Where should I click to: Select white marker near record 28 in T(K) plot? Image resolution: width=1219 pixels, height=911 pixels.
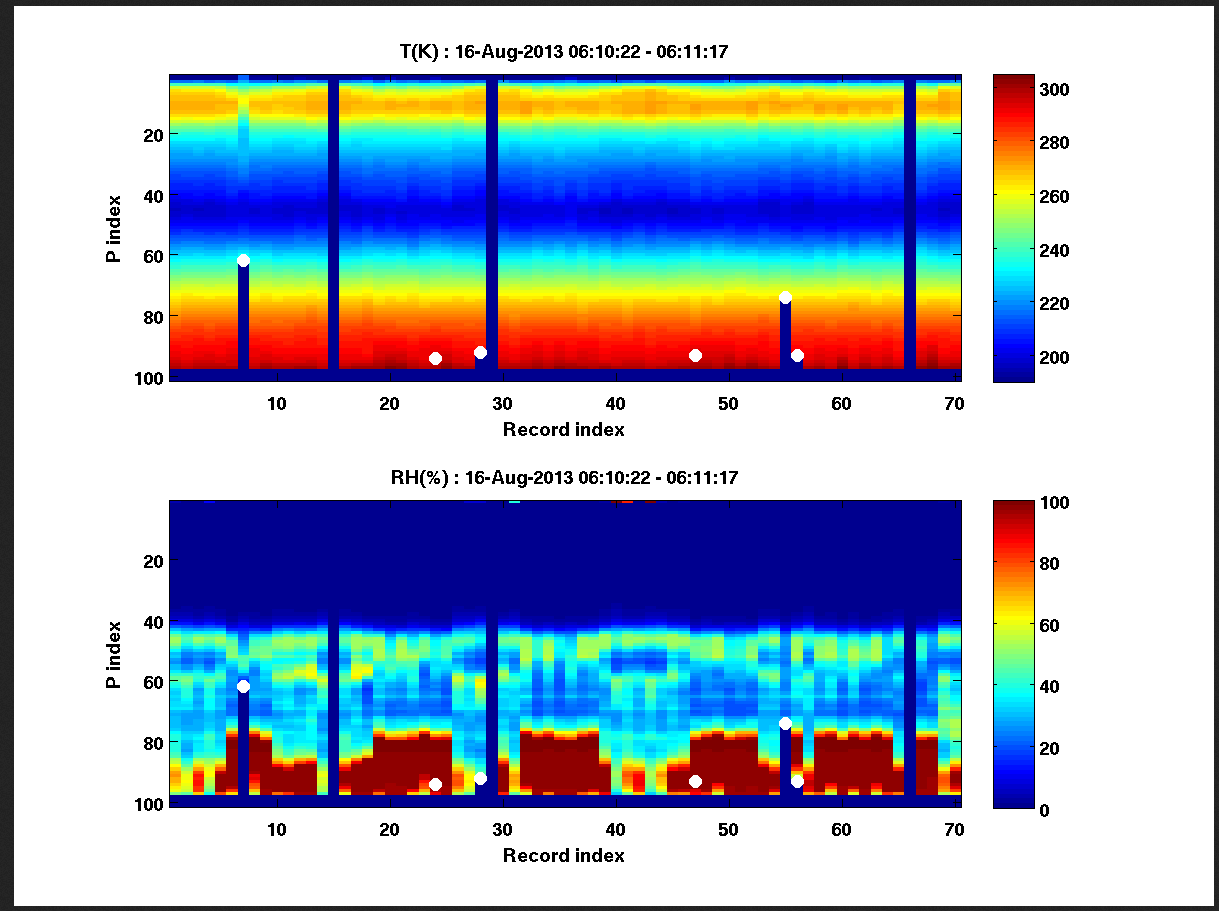480,352
